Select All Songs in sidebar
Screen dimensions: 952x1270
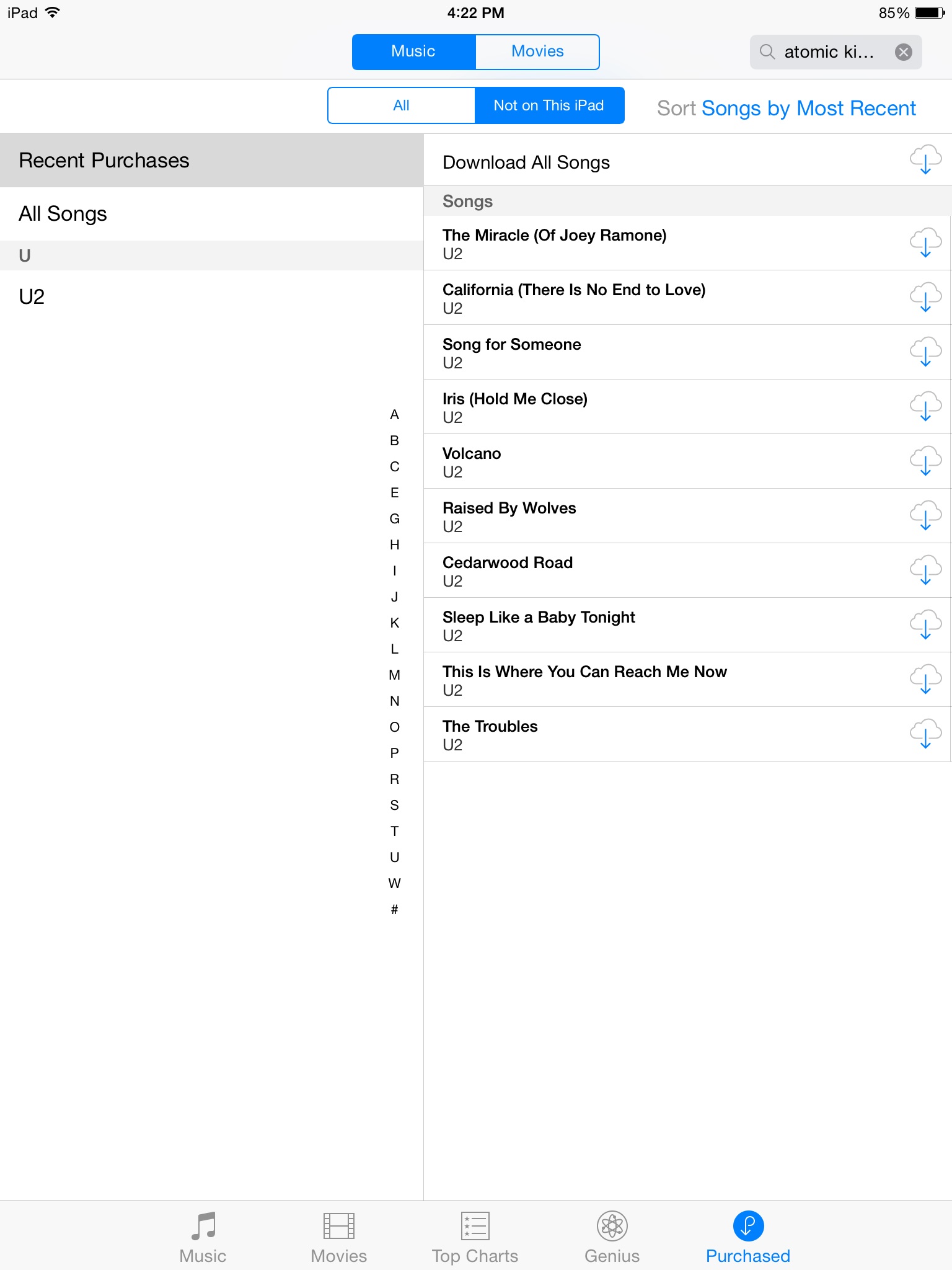(x=211, y=214)
